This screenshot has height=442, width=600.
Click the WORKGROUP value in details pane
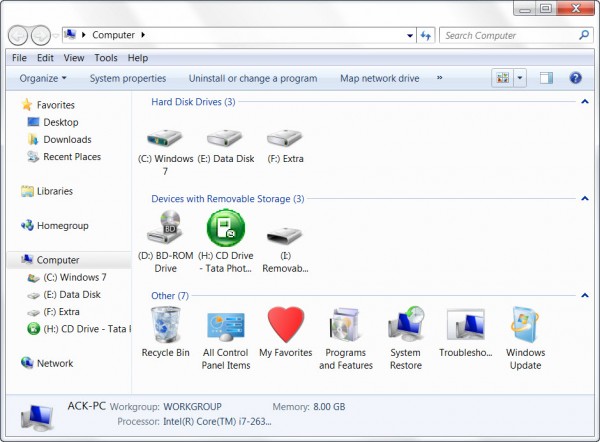[x=192, y=406]
